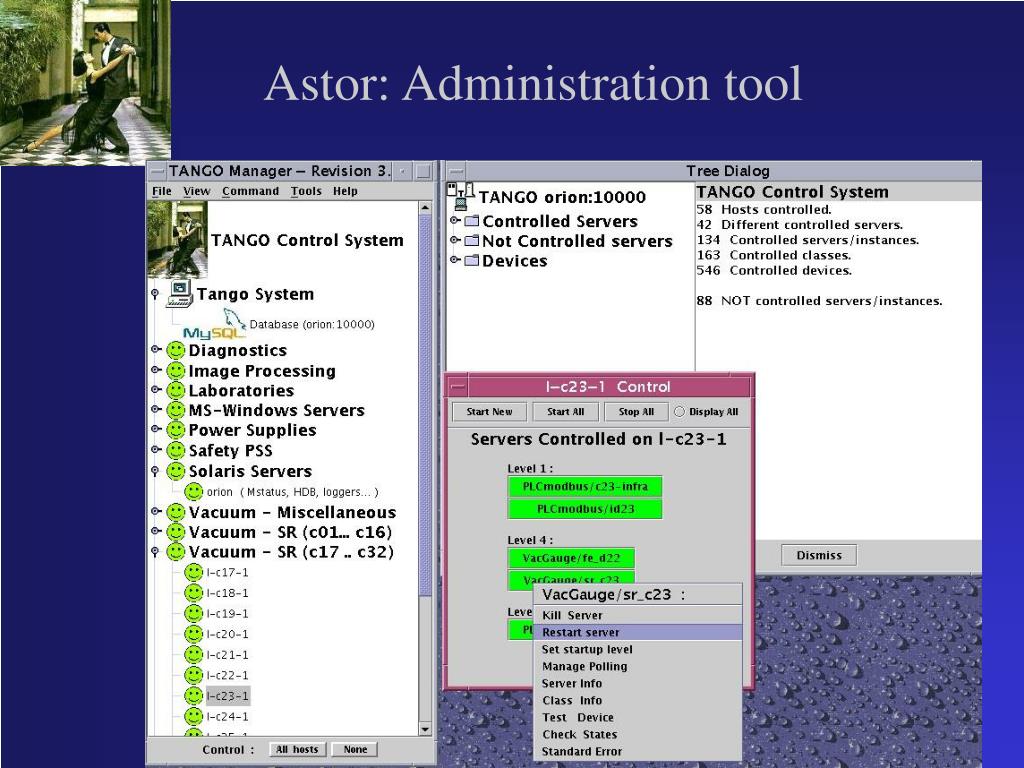Click the Devices folder icon
The width and height of the screenshot is (1024, 768).
472,261
